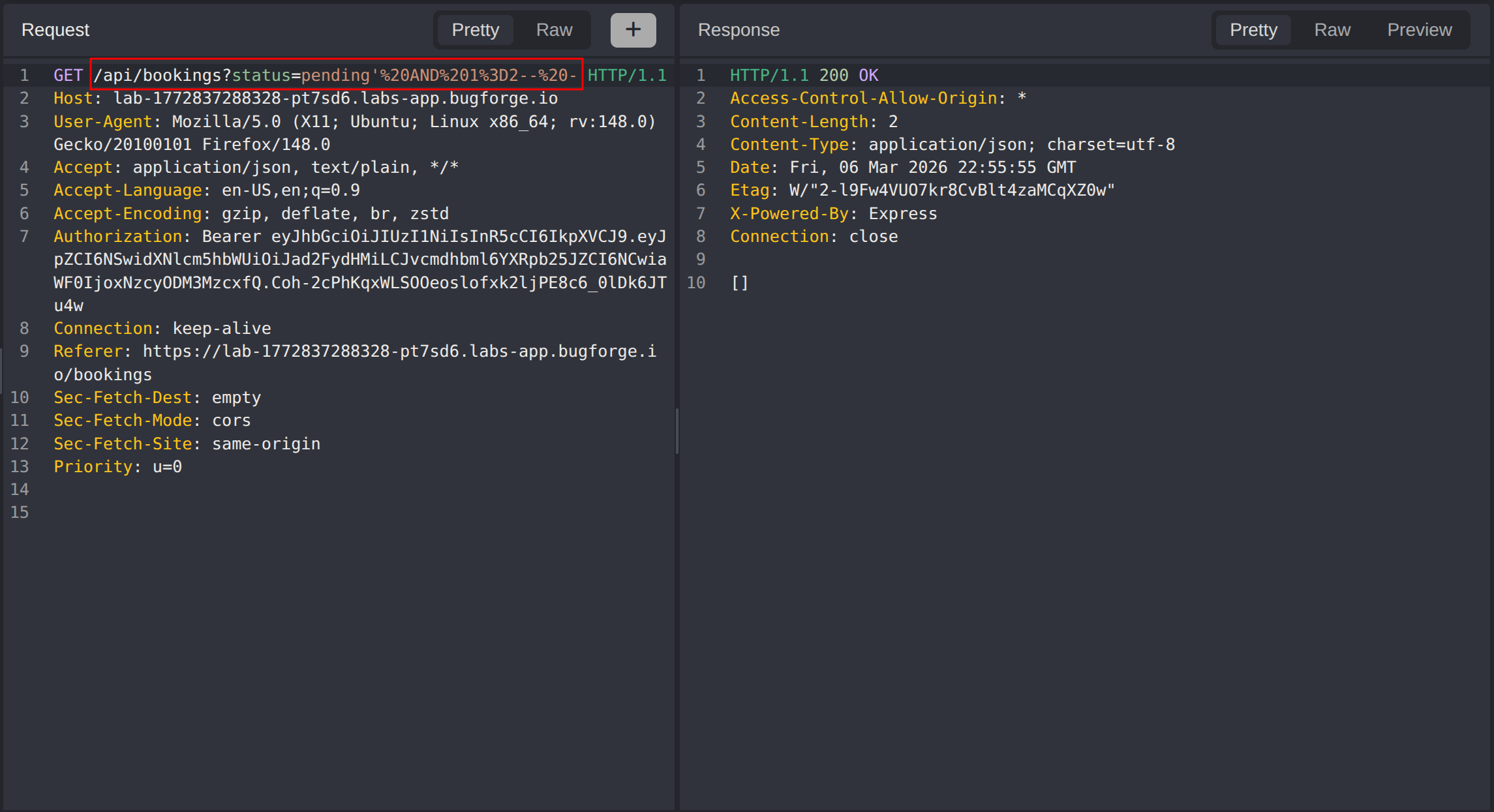Click the plus button in Request panel

pyautogui.click(x=633, y=30)
